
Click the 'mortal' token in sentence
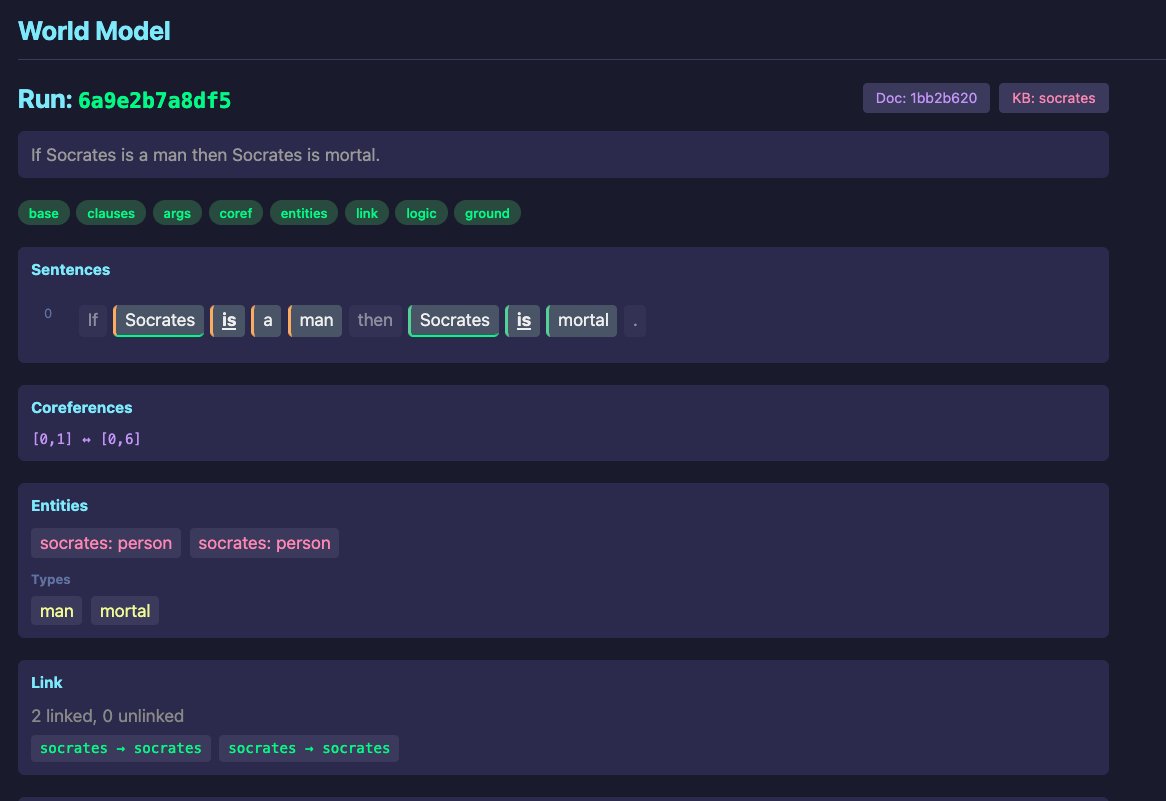click(x=582, y=321)
